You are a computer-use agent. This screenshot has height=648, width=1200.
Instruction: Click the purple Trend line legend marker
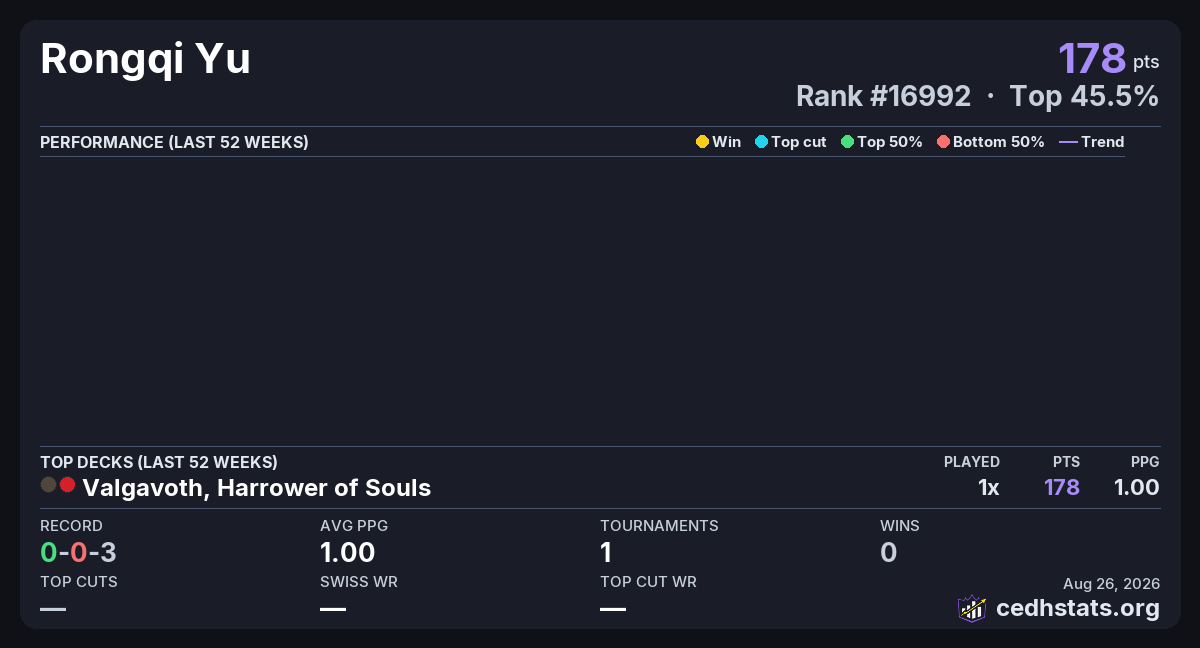(1068, 142)
